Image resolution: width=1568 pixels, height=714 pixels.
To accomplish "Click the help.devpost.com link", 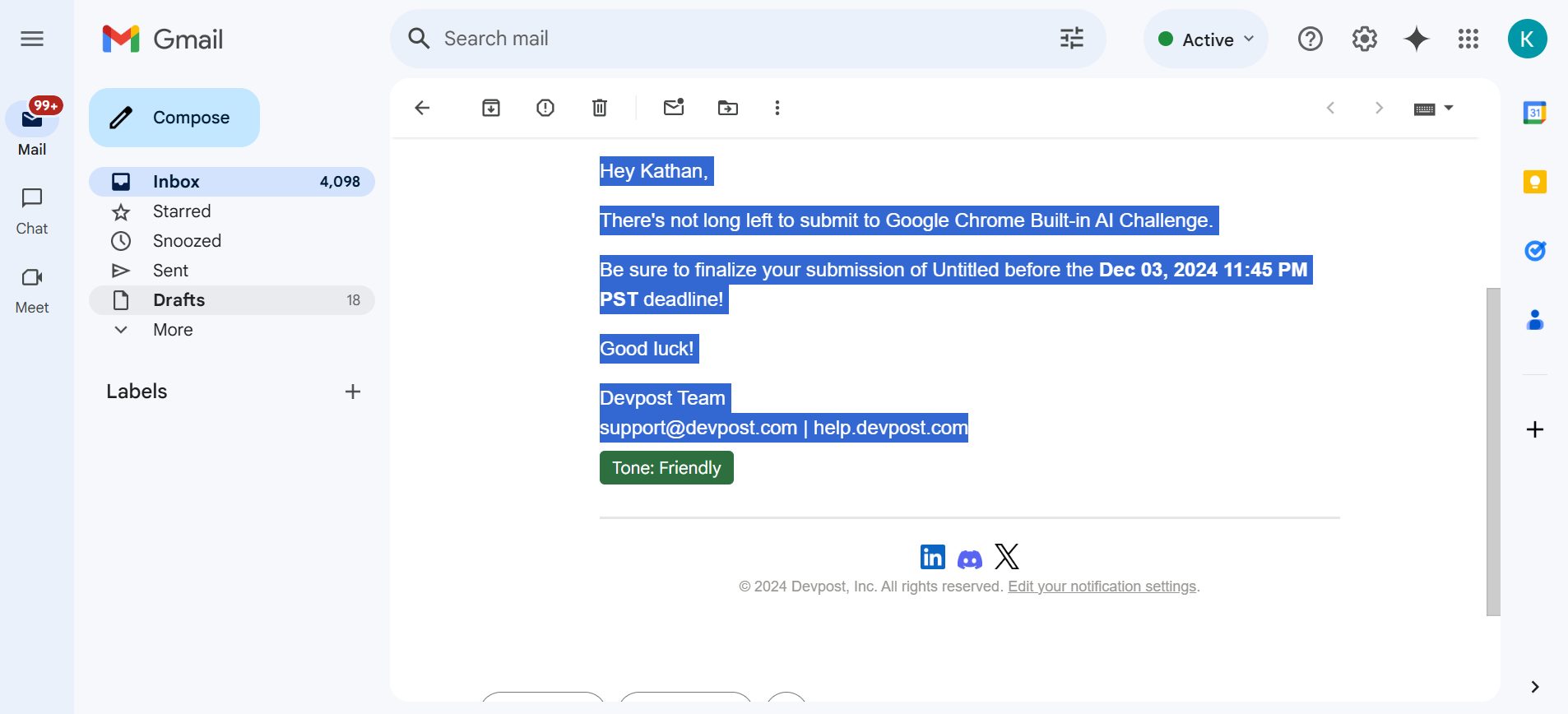I will [x=891, y=428].
